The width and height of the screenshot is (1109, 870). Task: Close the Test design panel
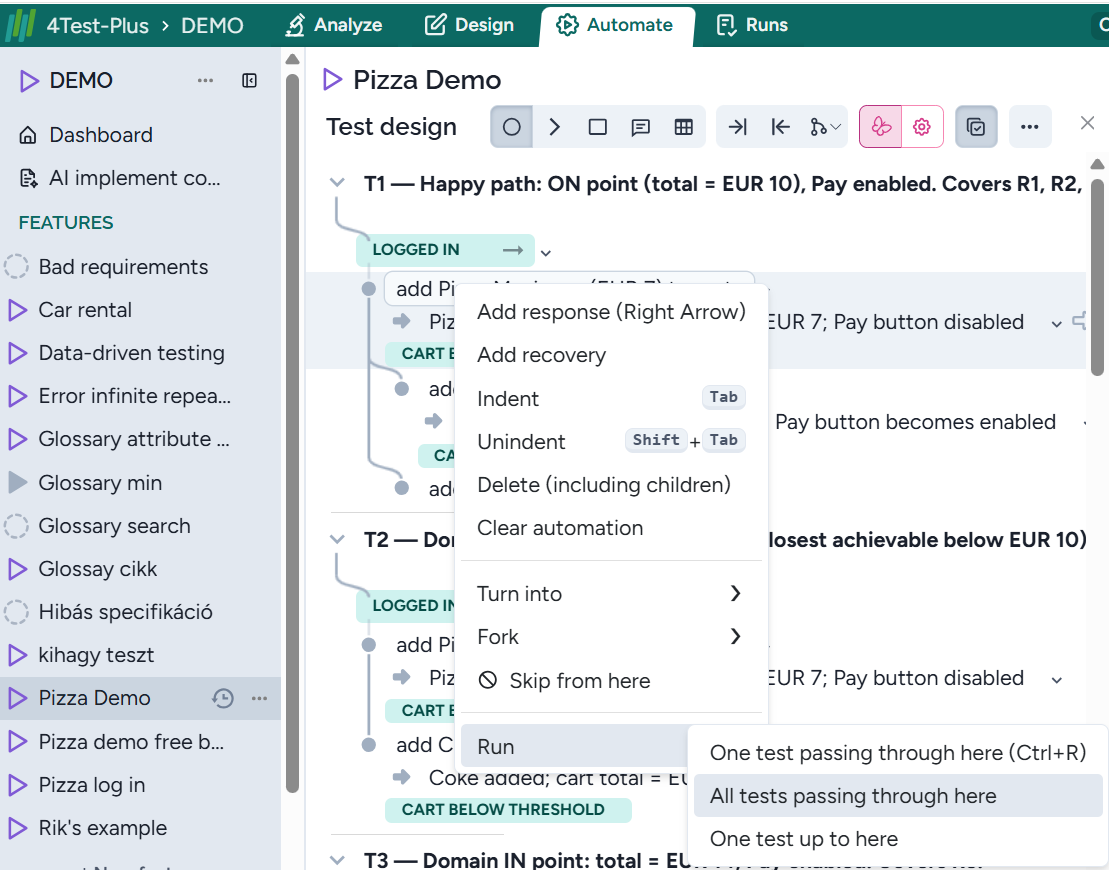[x=1087, y=123]
